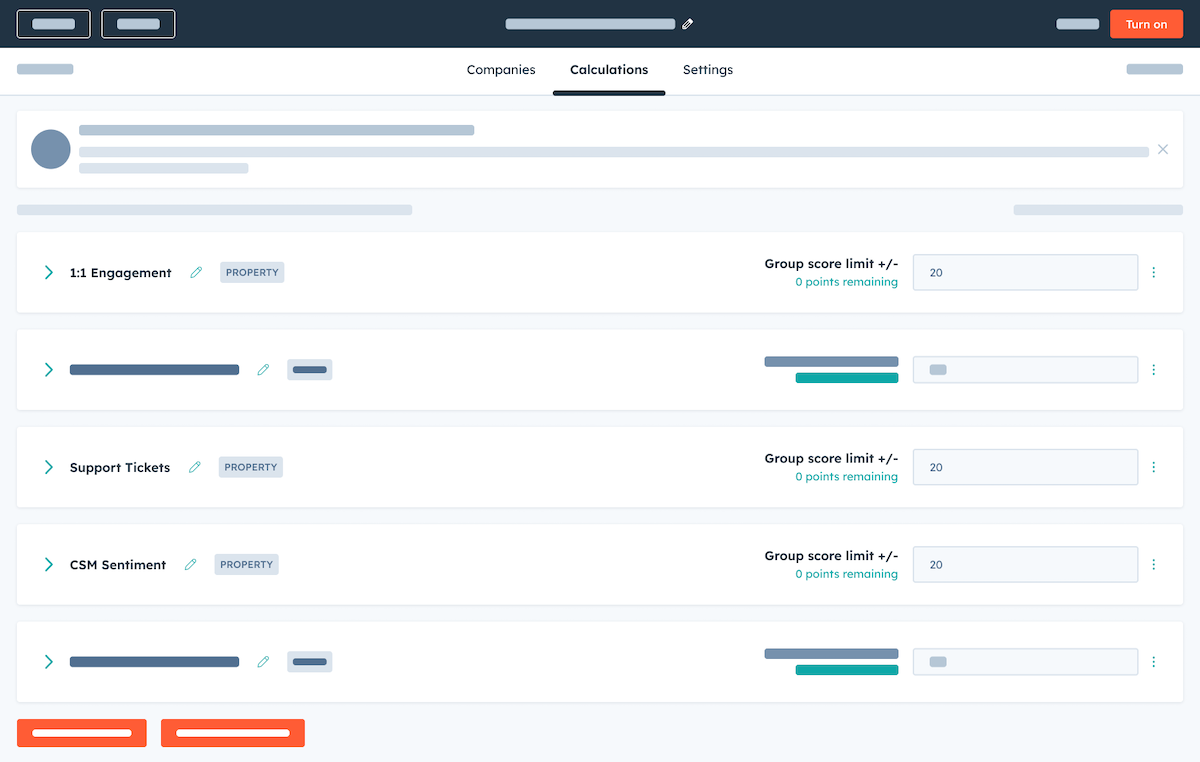Click the pencil to rename the score title

click(687, 23)
